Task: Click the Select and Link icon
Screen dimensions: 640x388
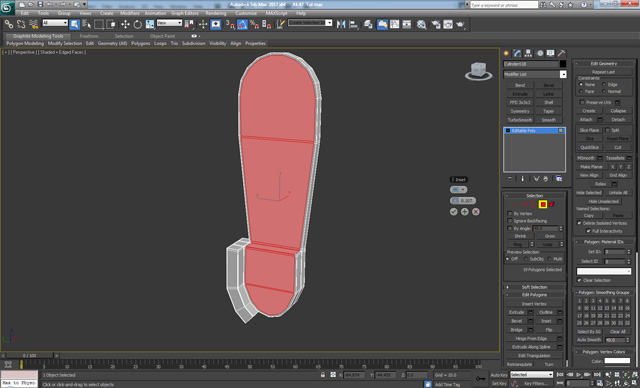Action: point(9,24)
